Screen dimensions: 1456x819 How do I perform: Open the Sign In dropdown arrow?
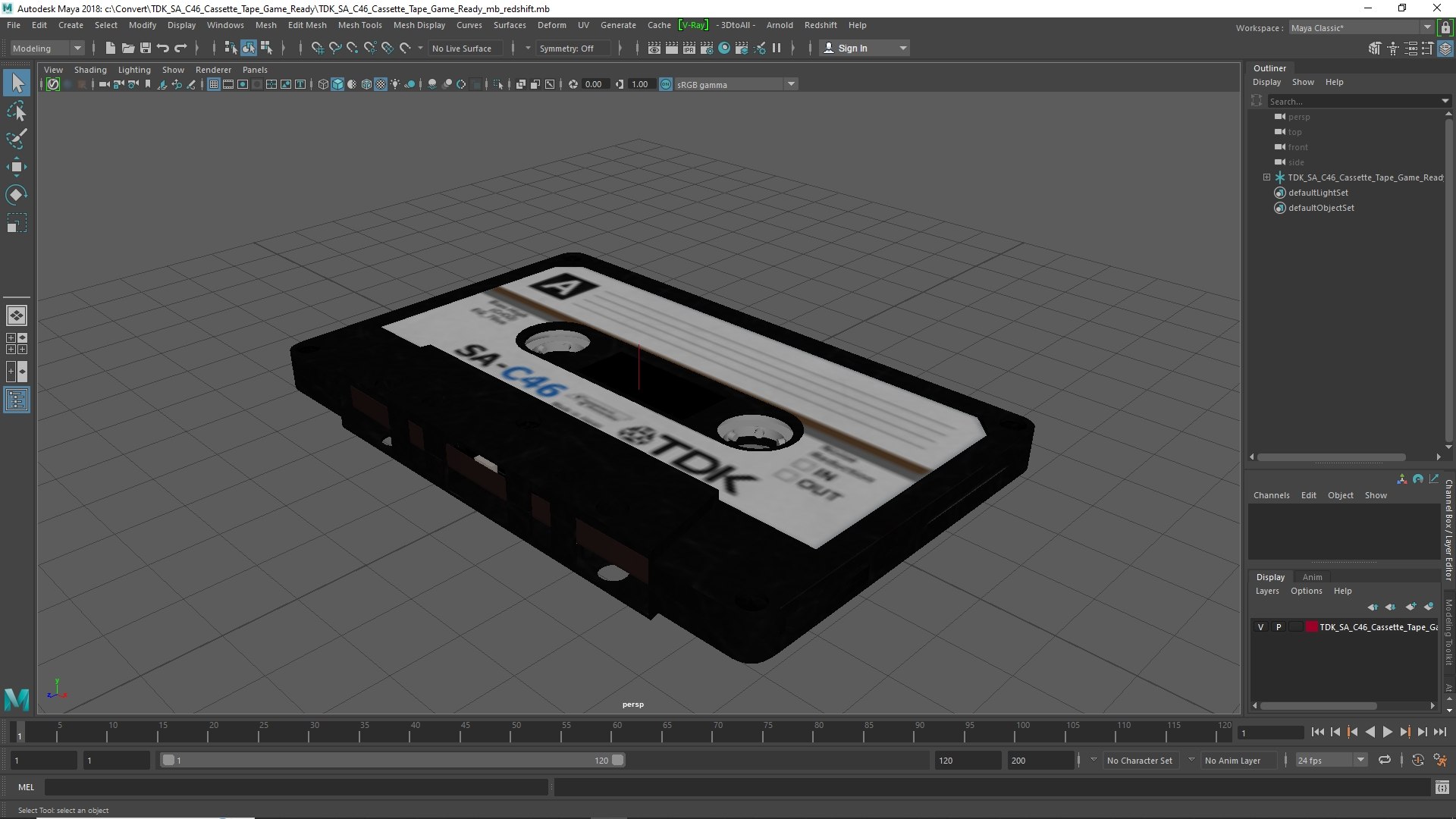pos(902,48)
